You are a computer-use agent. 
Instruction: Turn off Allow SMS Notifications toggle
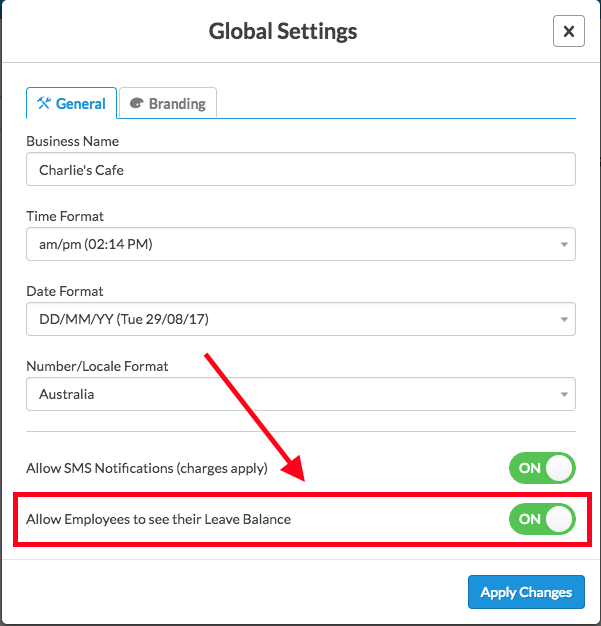coord(542,468)
